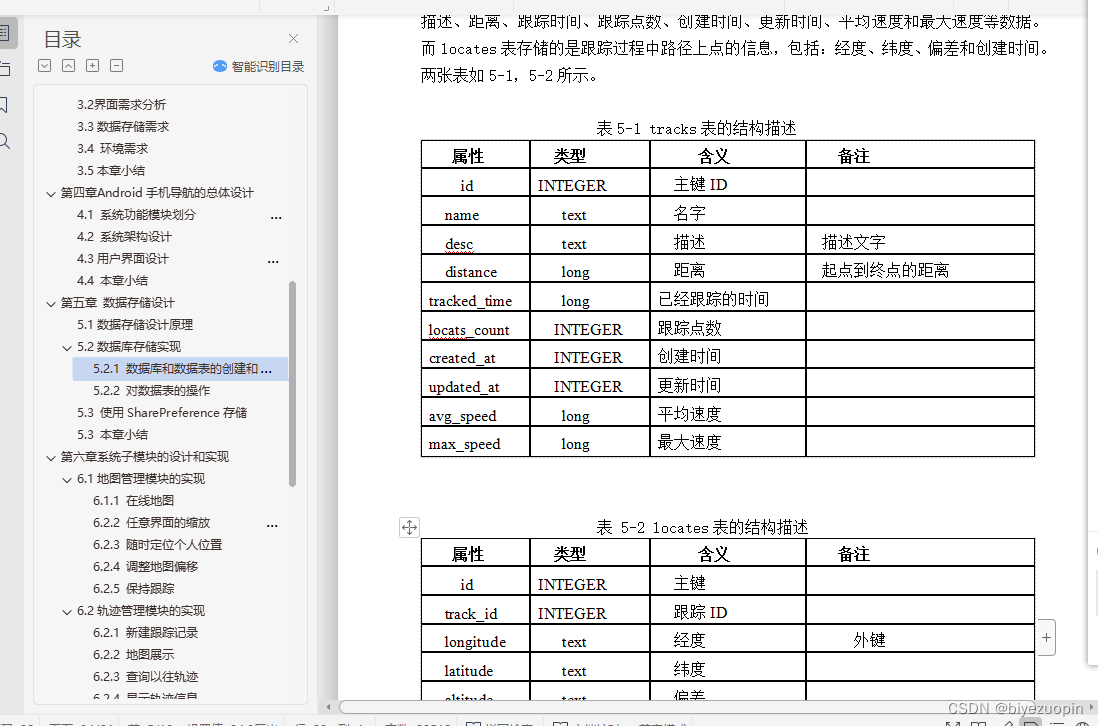1098x726 pixels.
Task: Collapse the 6.2 轨迹管理模块的实现 node
Action: (67, 612)
